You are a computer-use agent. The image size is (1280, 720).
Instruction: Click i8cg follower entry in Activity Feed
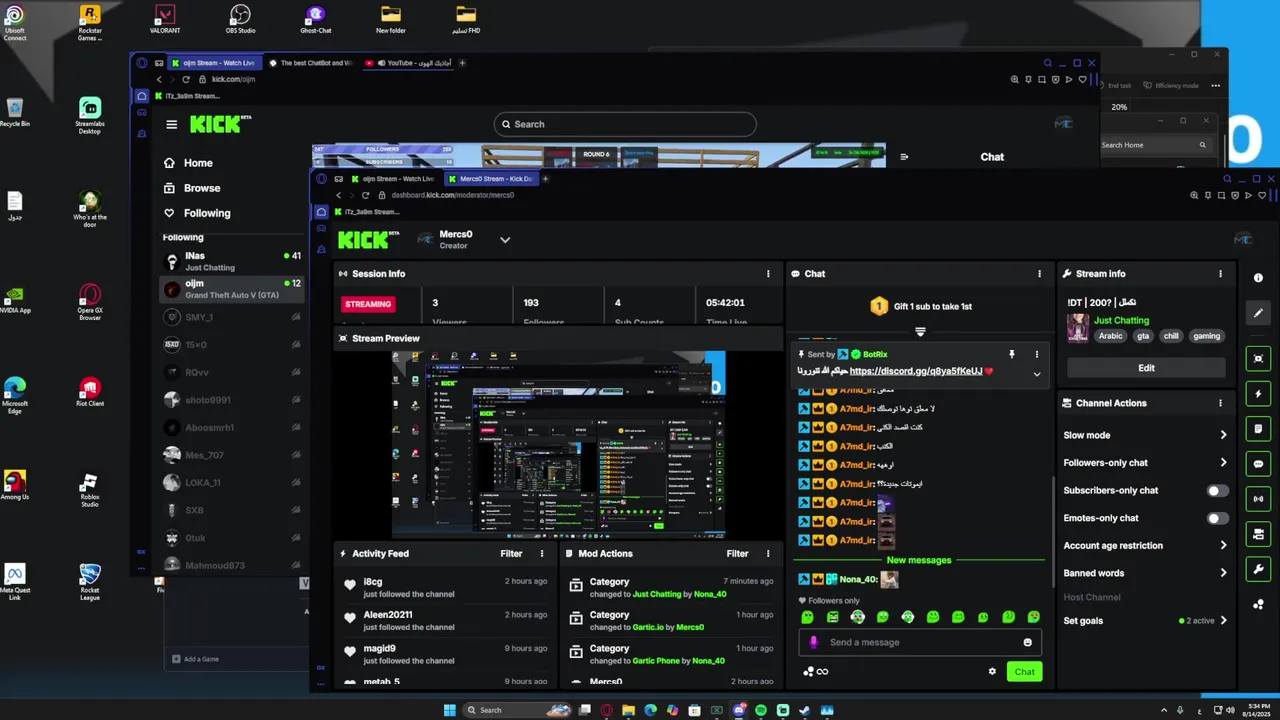pyautogui.click(x=444, y=587)
